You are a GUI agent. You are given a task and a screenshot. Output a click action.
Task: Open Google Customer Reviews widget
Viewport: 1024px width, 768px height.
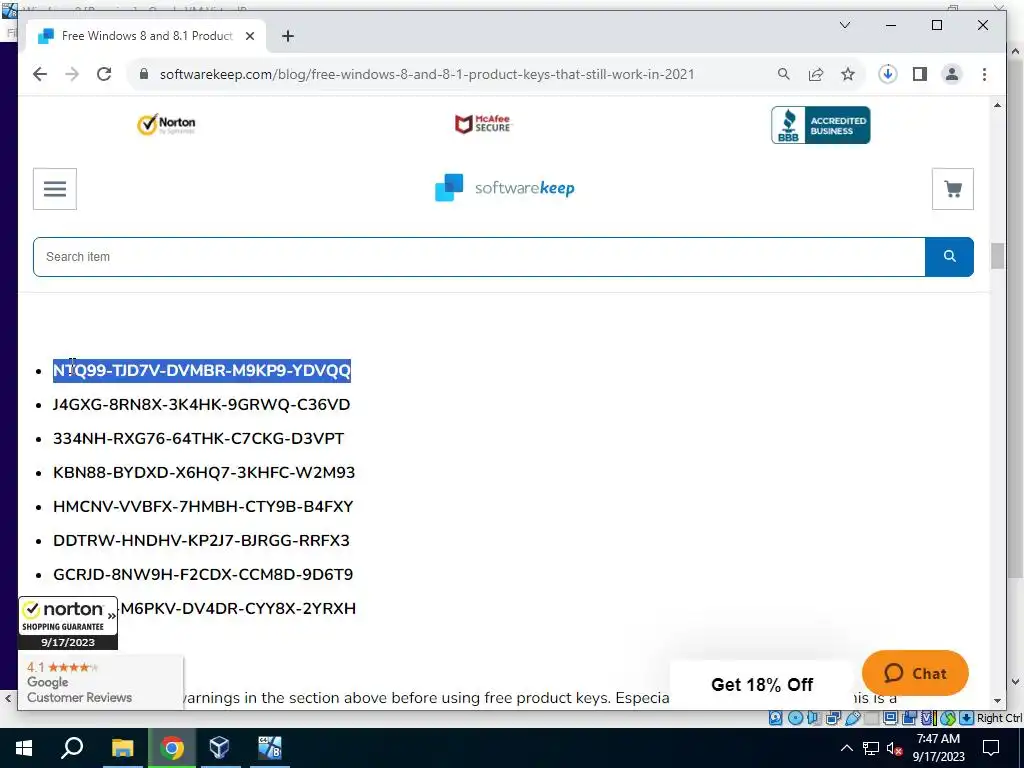[99, 681]
